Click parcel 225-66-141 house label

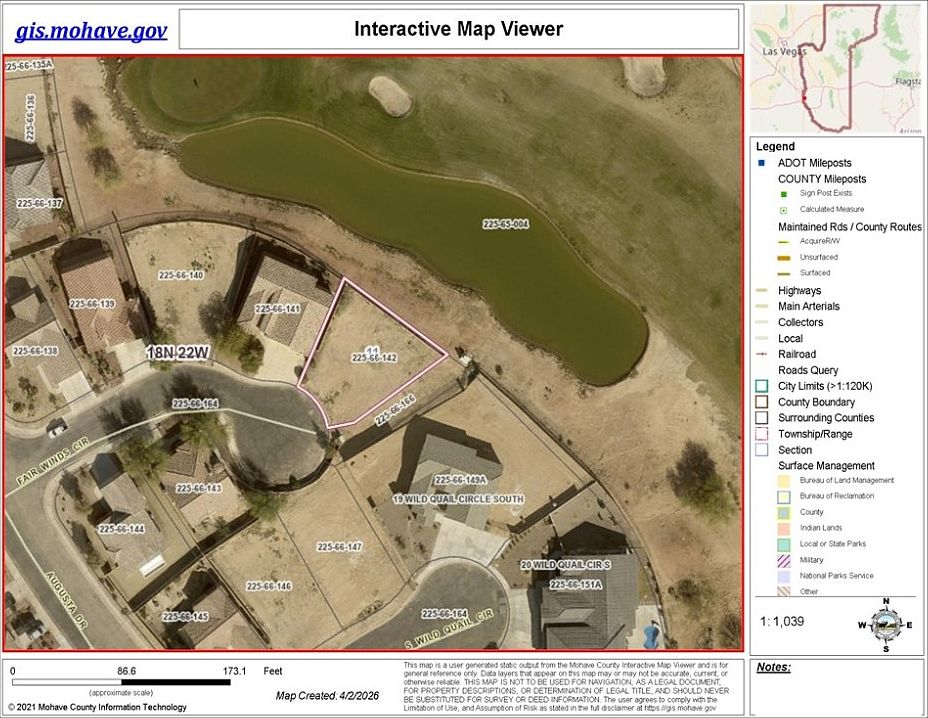coord(278,309)
